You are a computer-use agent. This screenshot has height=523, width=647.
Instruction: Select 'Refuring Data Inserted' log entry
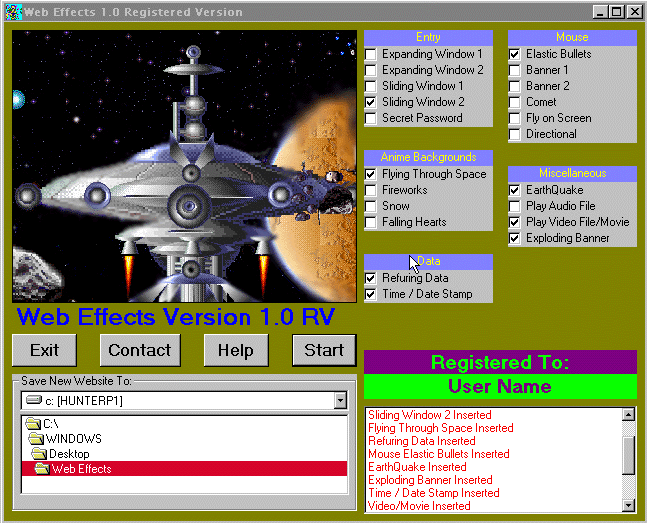pos(422,441)
